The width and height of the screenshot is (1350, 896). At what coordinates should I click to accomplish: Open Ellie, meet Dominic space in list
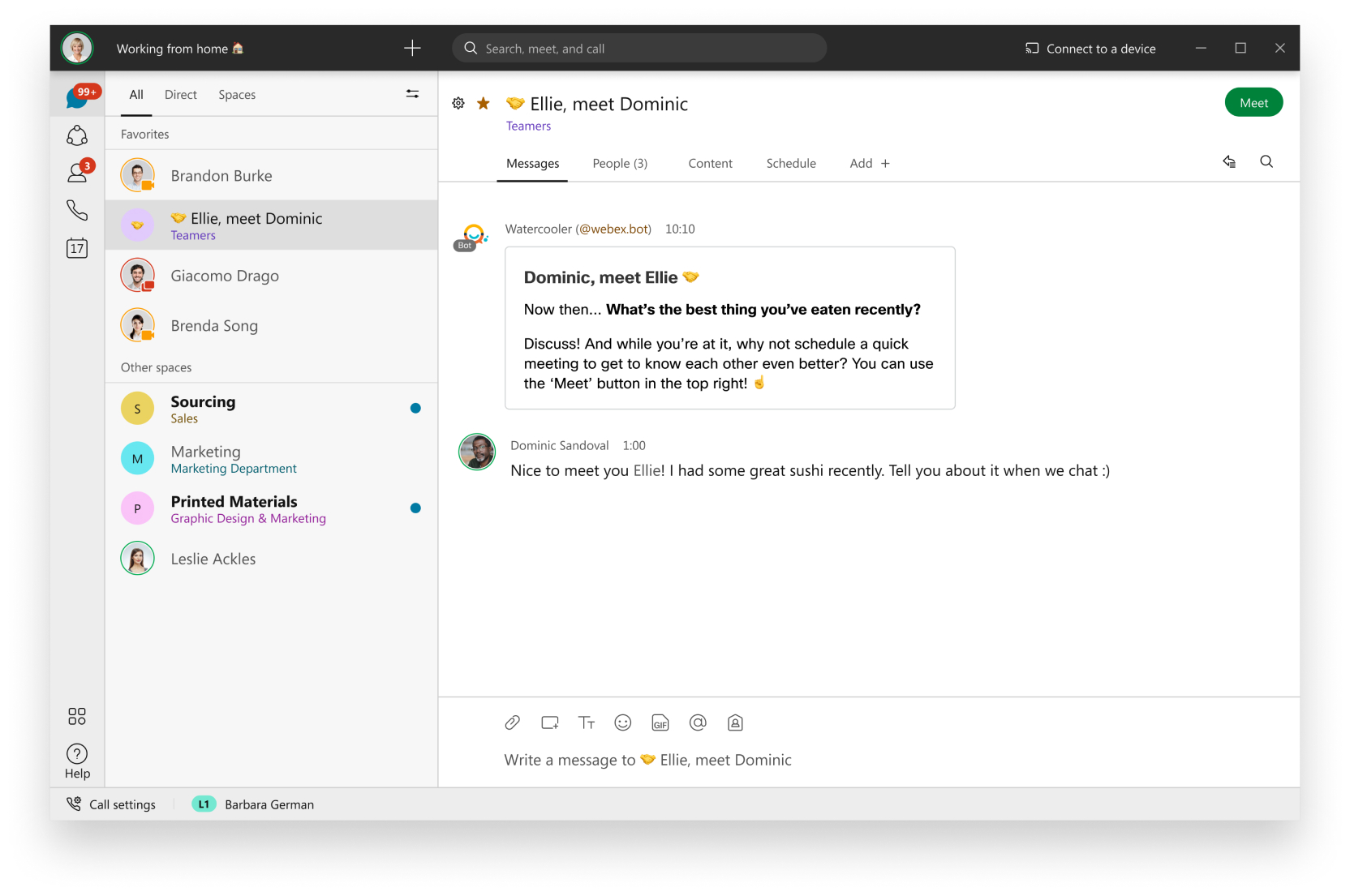click(272, 225)
